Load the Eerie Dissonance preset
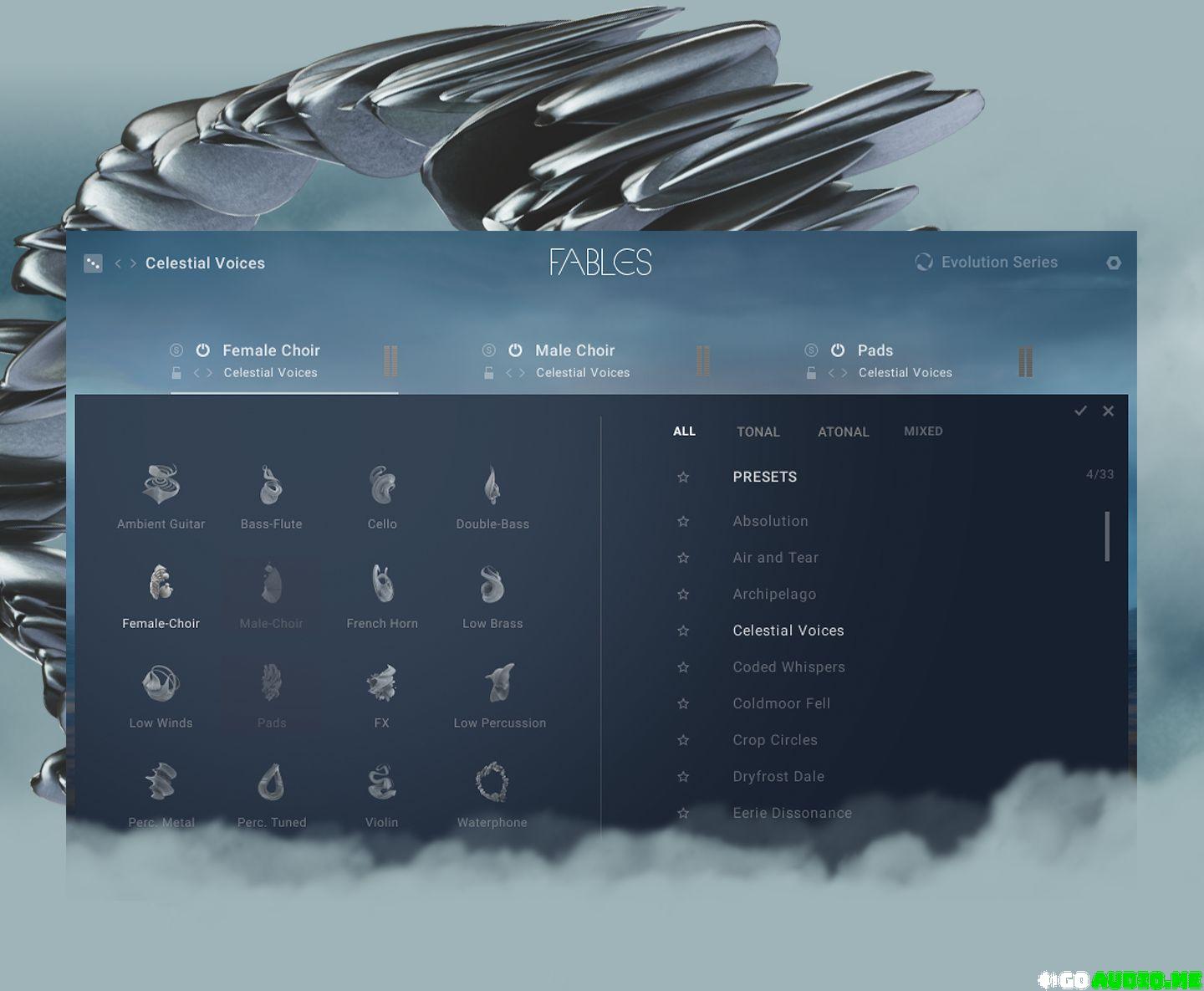1204x991 pixels. 793,813
